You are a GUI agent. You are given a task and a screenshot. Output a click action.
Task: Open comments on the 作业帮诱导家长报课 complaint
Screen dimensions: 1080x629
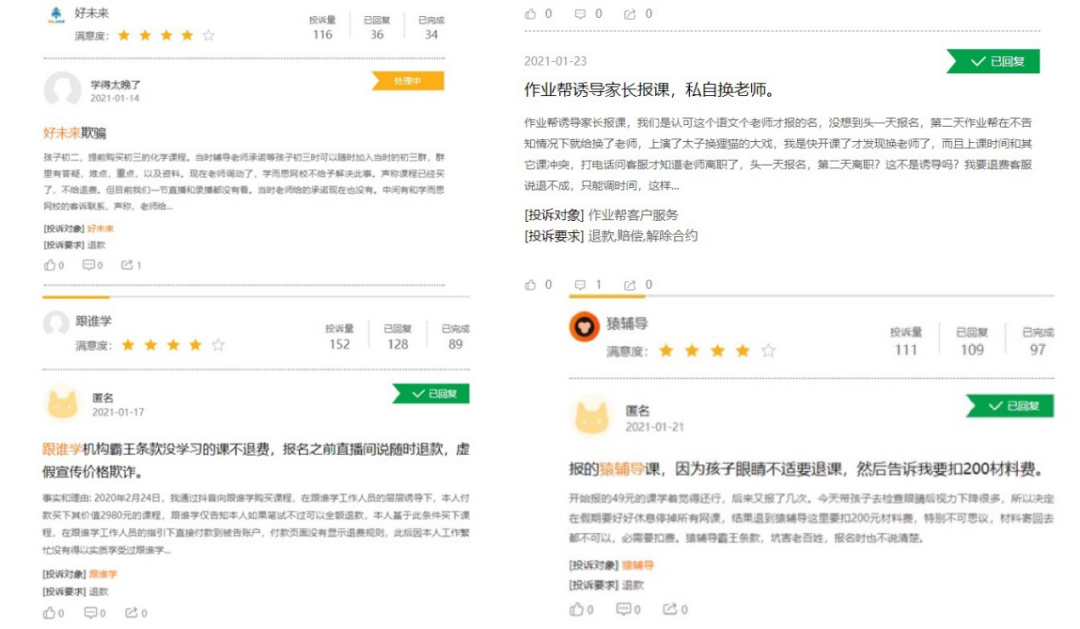[580, 285]
